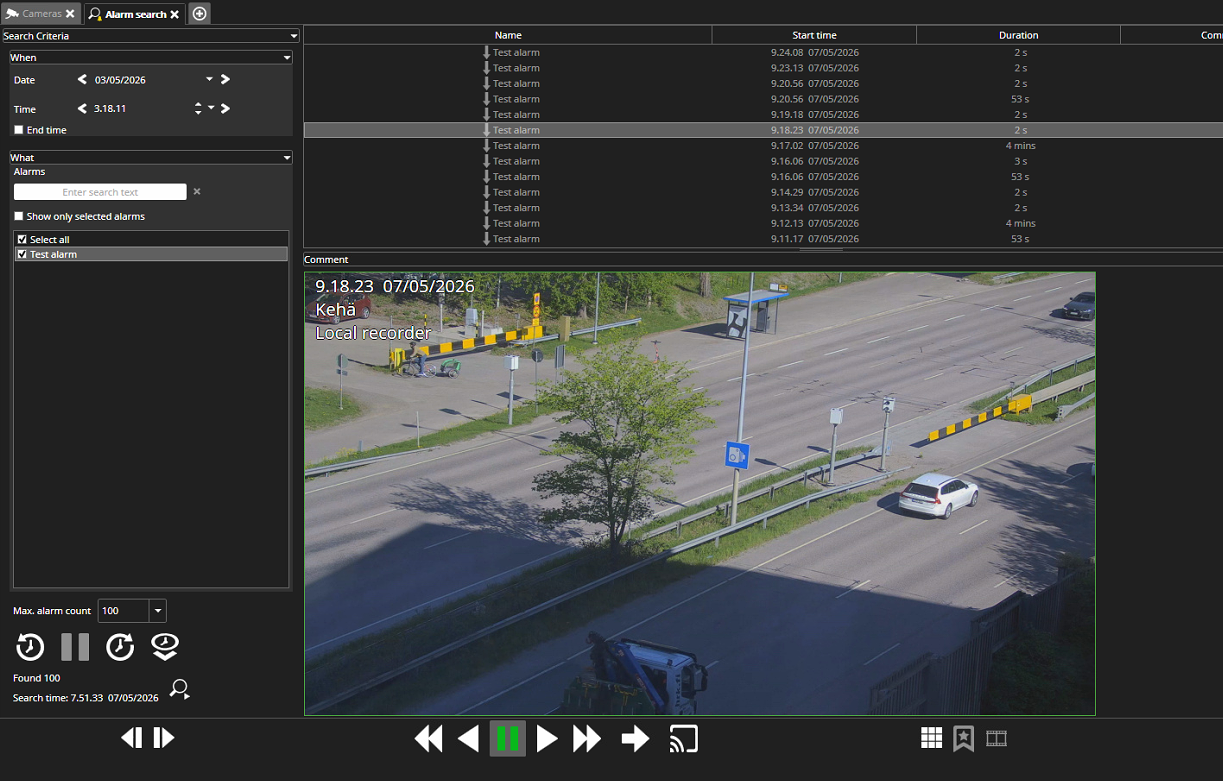The height and width of the screenshot is (781, 1223).
Task: Go to next date arrow
Action: (225, 80)
